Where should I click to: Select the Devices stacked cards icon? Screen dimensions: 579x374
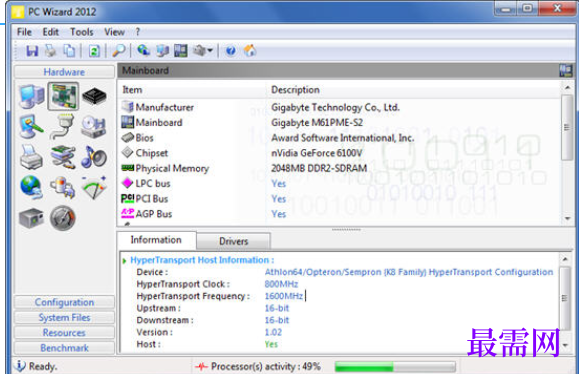pyautogui.click(x=63, y=157)
